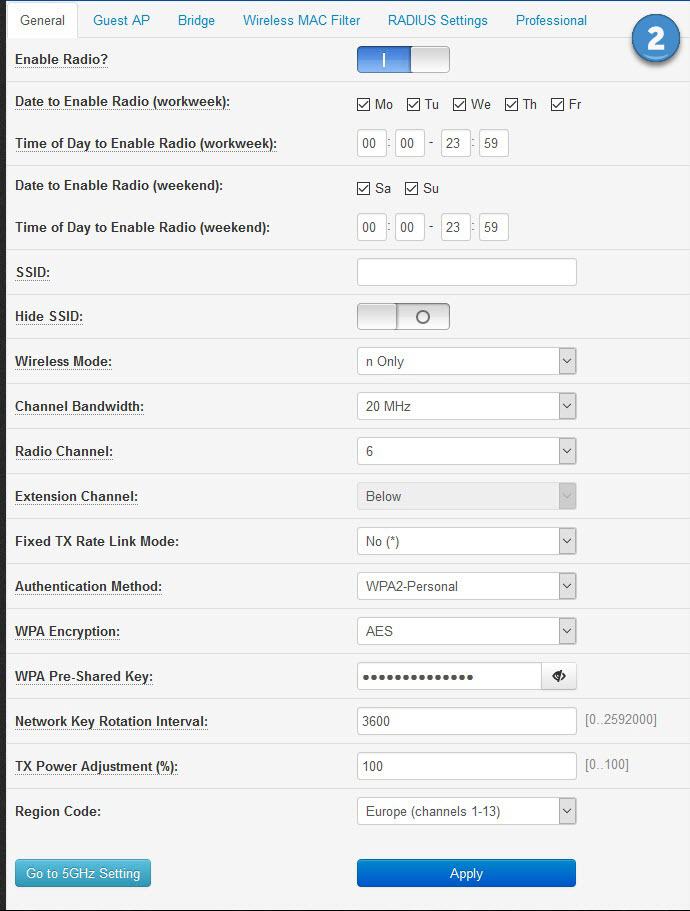
Task: Open the Region Code dropdown
Action: 466,812
